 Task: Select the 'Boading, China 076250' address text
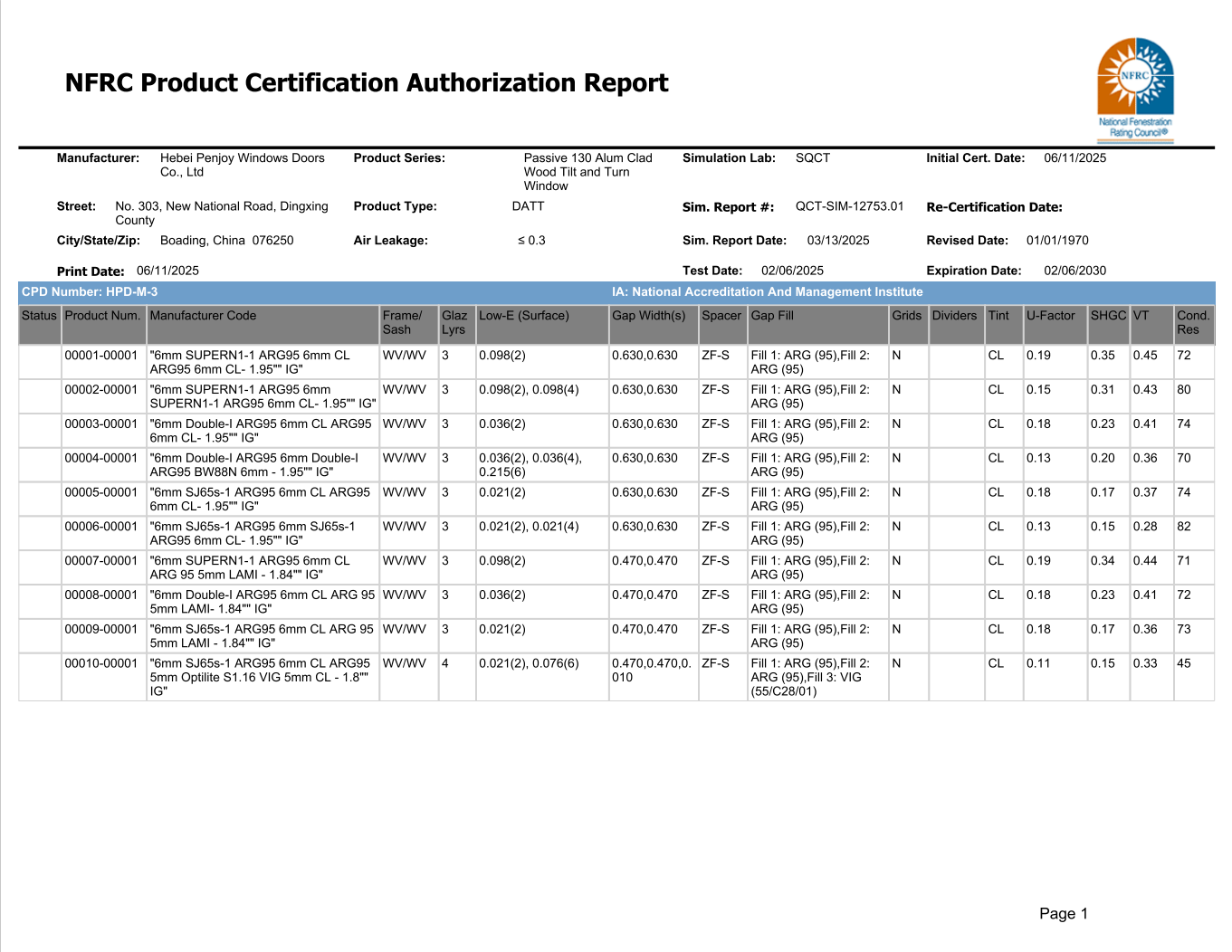point(227,241)
